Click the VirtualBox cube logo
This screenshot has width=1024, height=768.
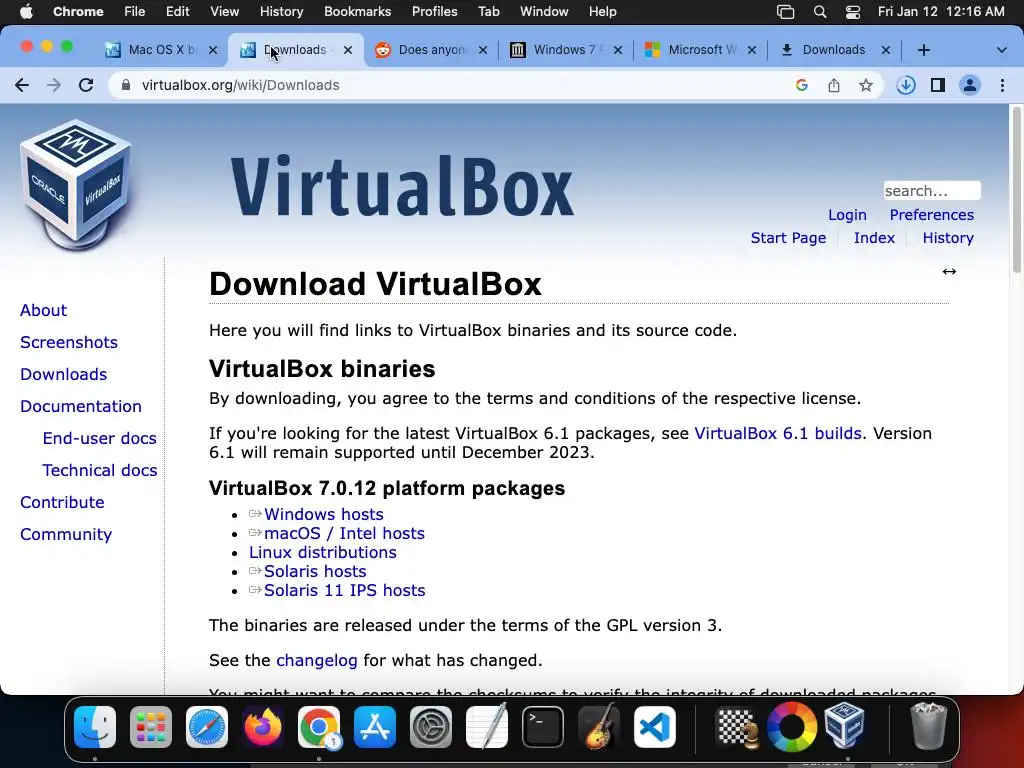76,185
